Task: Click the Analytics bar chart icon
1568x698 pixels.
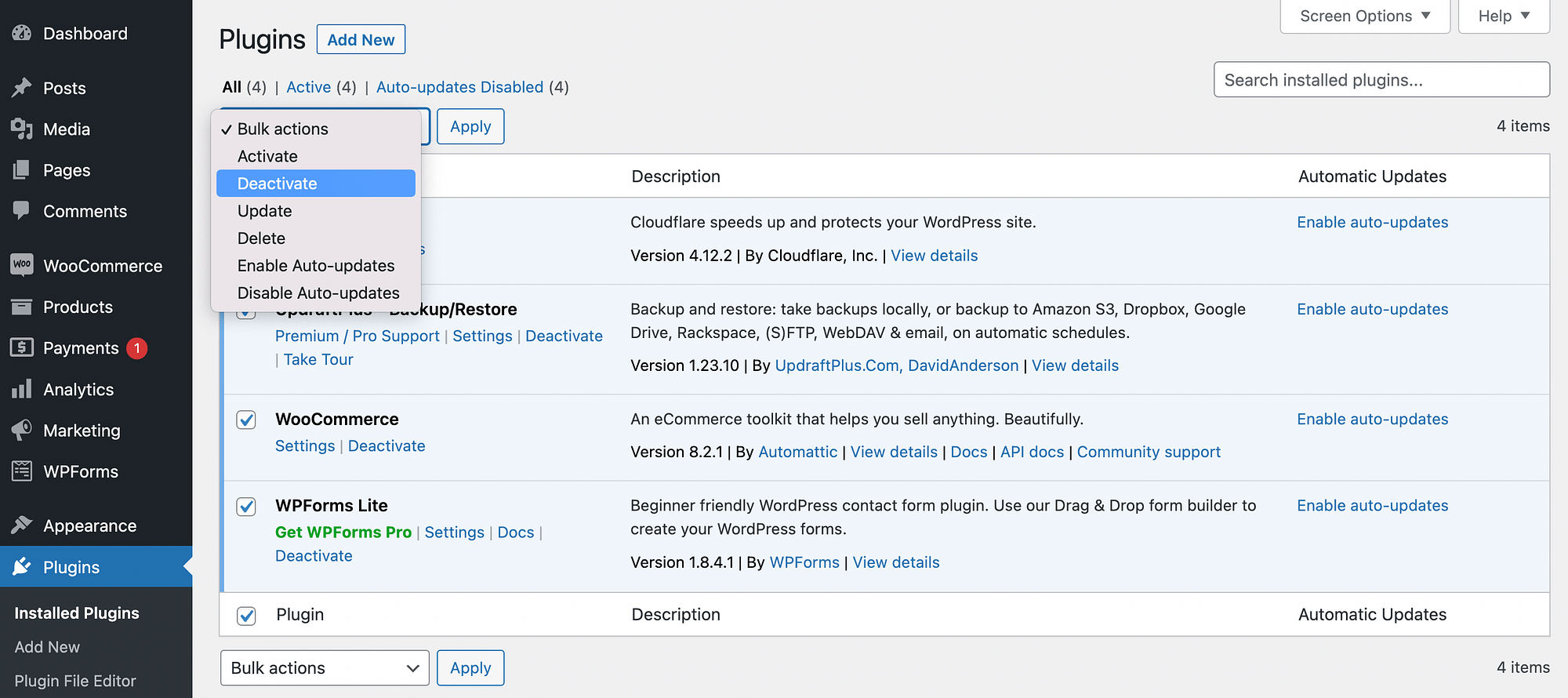Action: coord(22,389)
